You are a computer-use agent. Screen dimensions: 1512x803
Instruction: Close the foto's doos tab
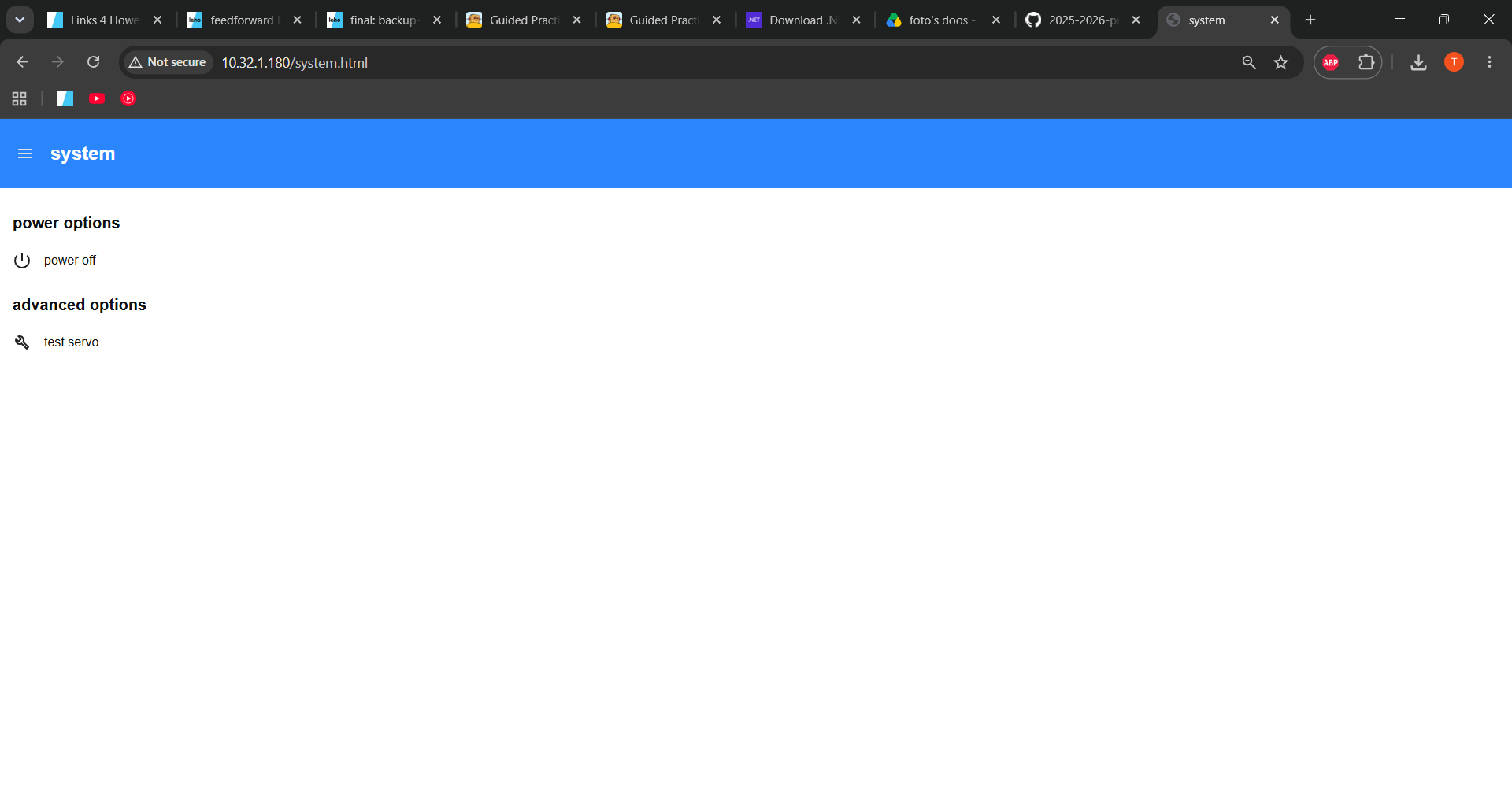coord(996,20)
